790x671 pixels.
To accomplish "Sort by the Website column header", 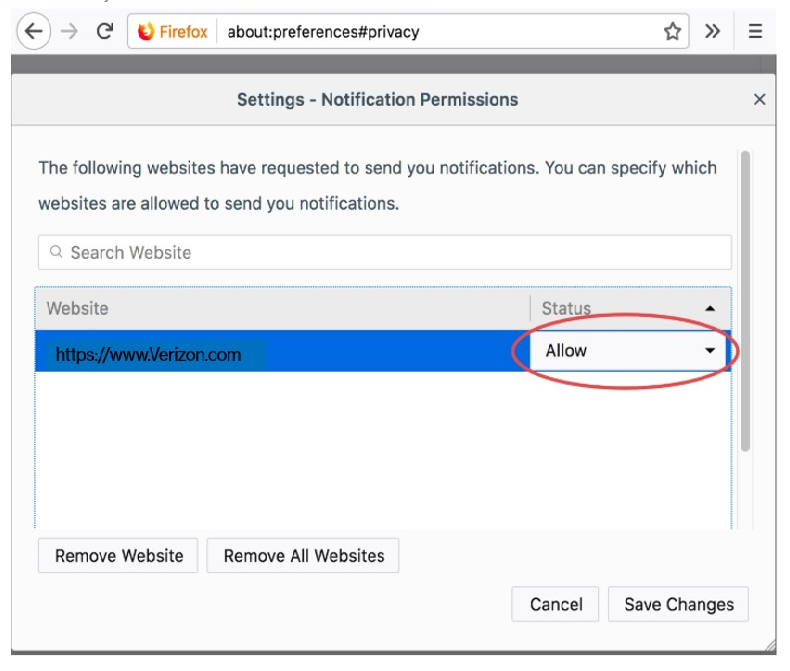I will pos(282,308).
